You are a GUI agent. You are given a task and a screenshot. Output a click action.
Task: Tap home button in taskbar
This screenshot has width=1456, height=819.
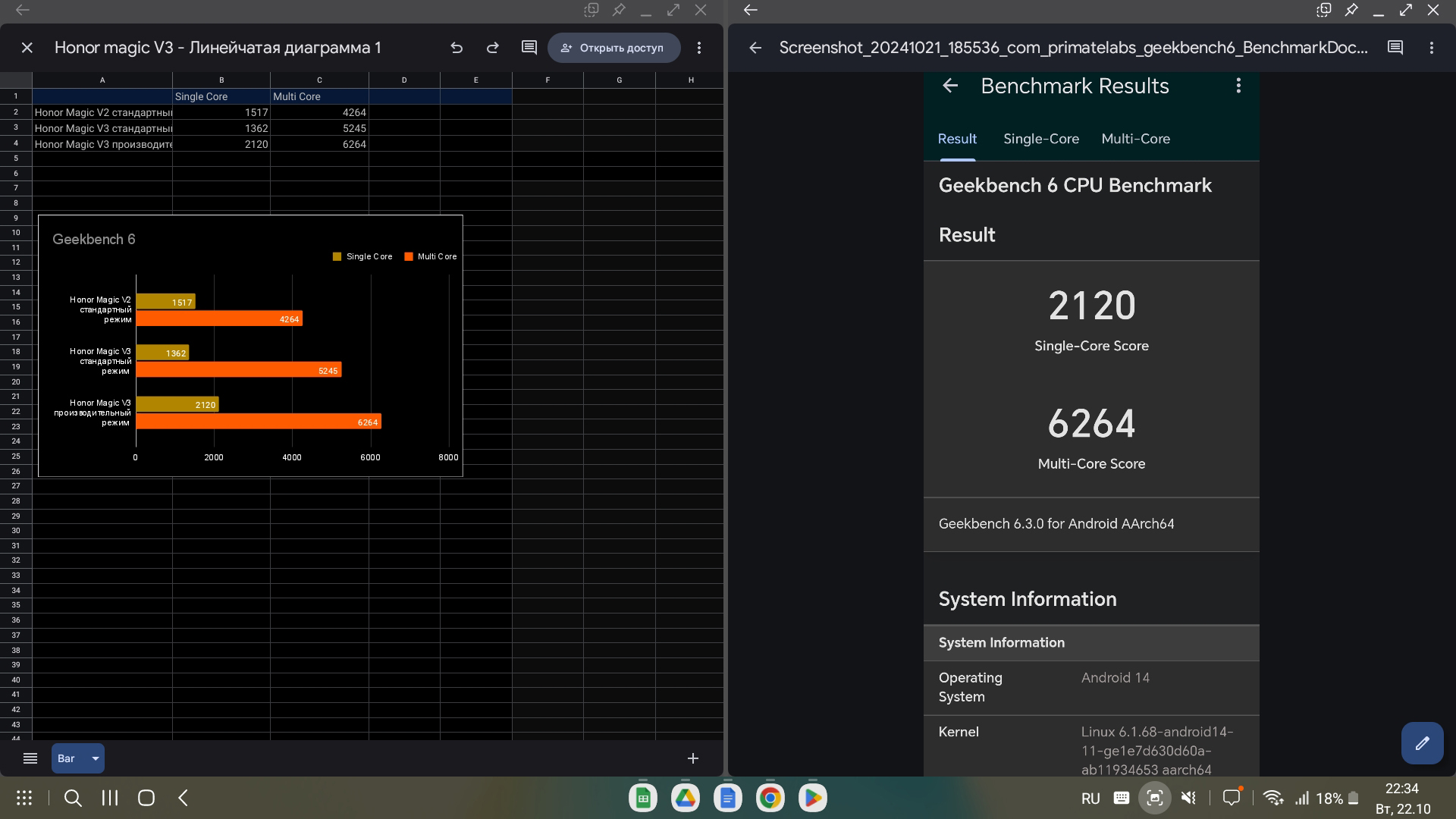tap(146, 798)
